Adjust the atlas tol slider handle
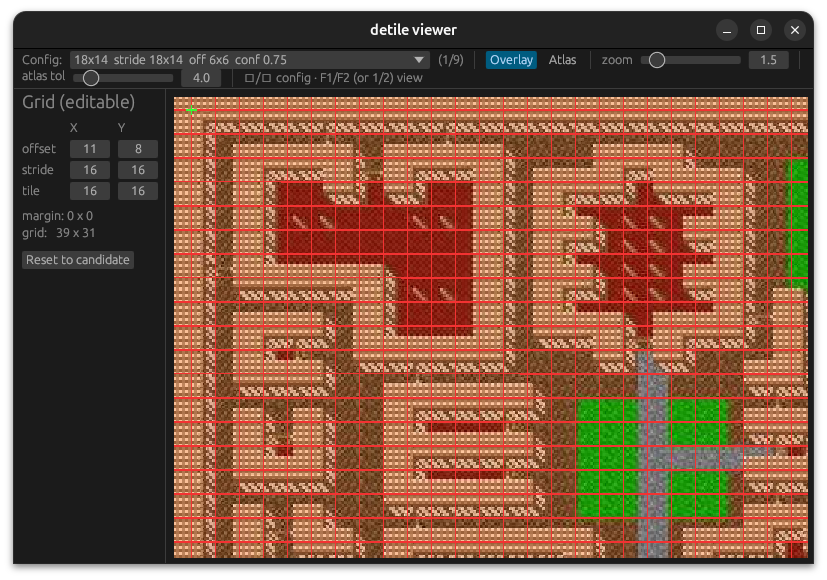 91,78
